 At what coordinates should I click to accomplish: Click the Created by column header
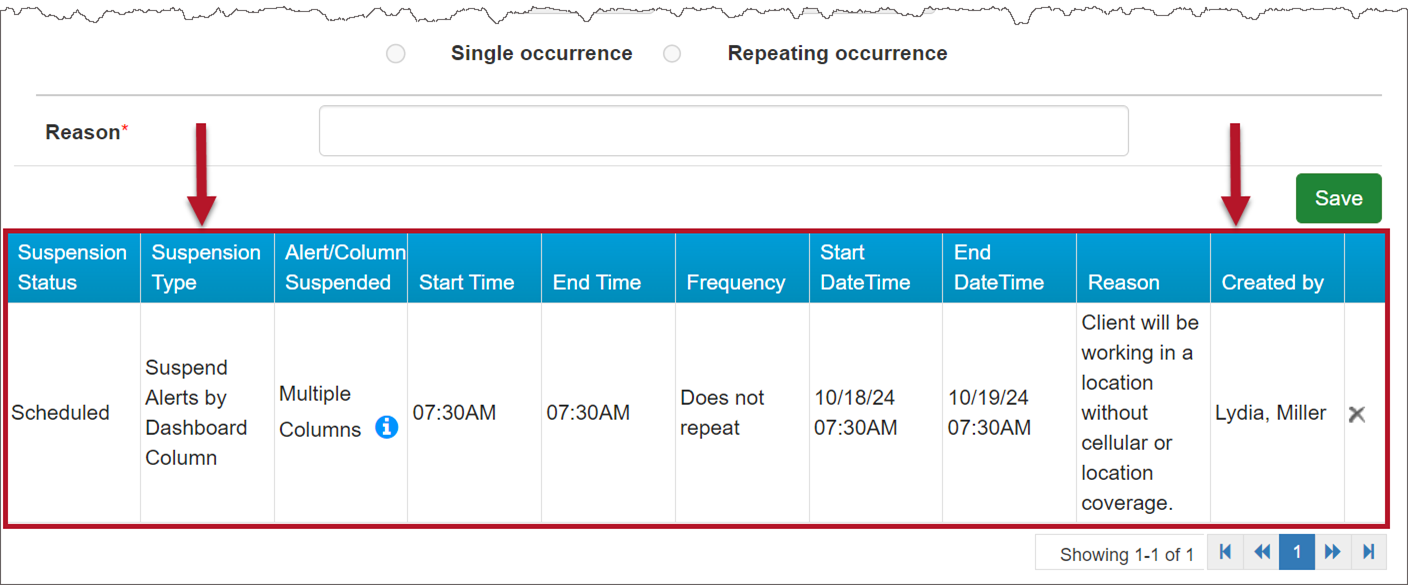[x=1272, y=283]
